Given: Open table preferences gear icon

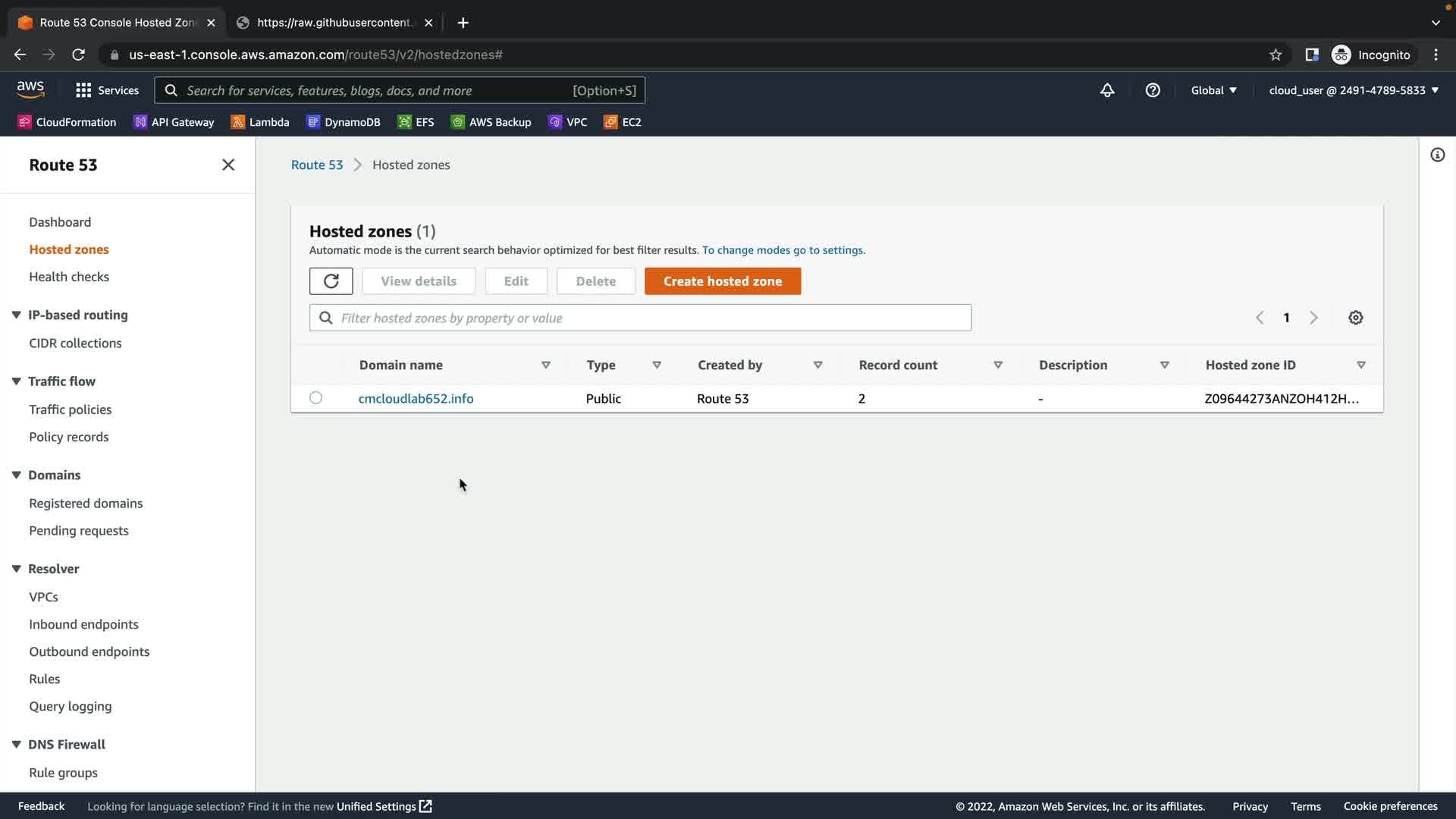Looking at the screenshot, I should 1355,318.
